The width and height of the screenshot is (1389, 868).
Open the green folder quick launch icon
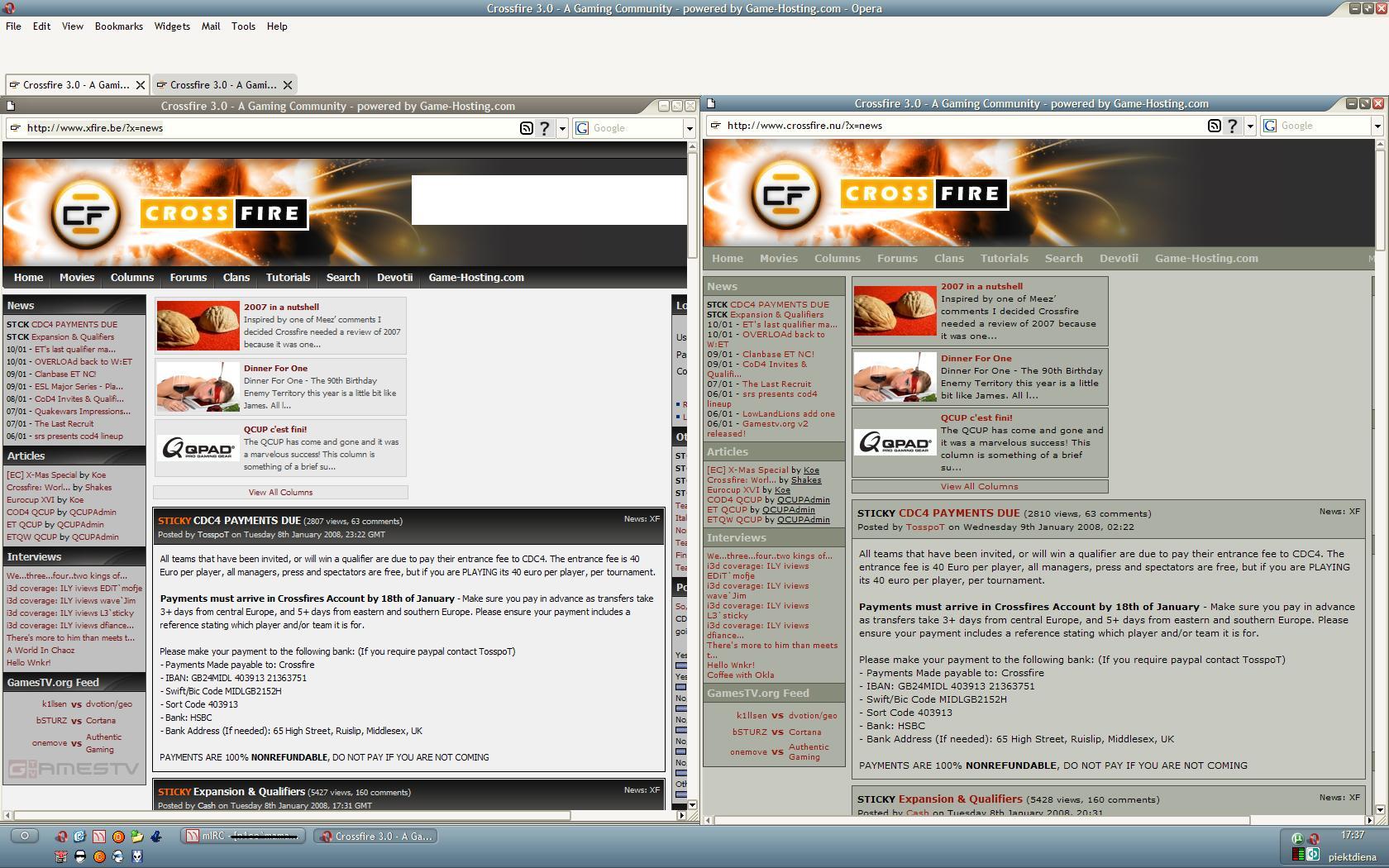pyautogui.click(x=137, y=836)
